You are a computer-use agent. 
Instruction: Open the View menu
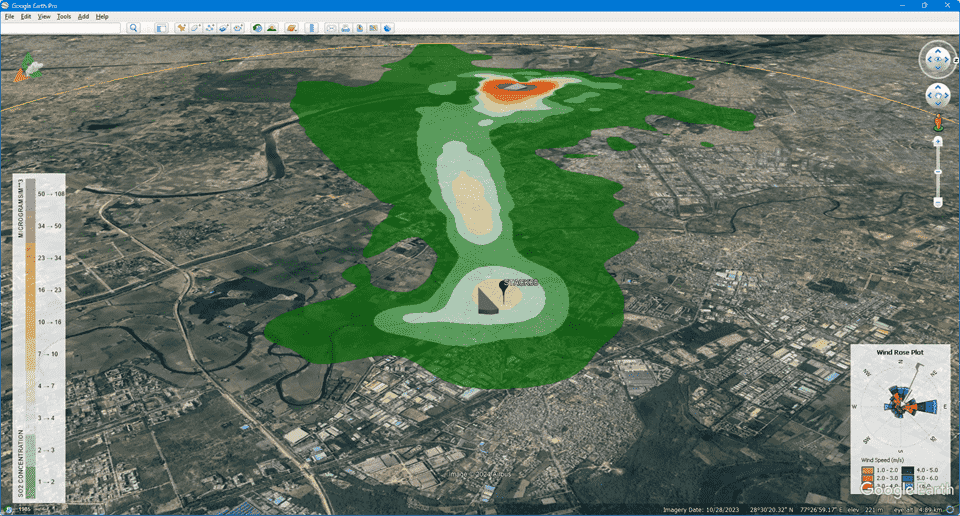[x=44, y=17]
